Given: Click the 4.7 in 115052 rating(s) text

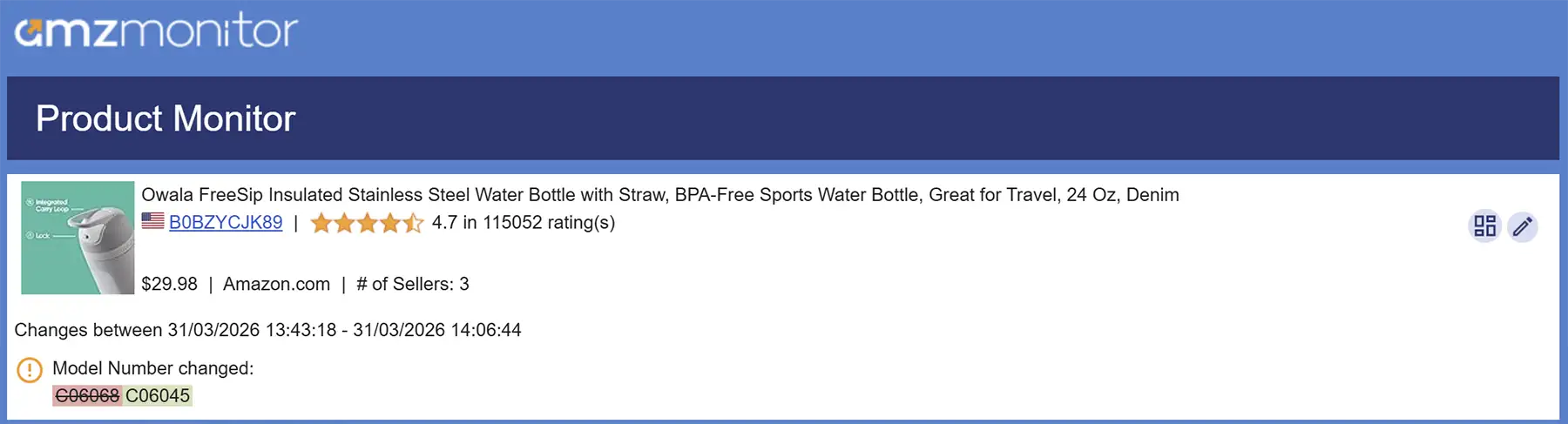Looking at the screenshot, I should [x=524, y=223].
